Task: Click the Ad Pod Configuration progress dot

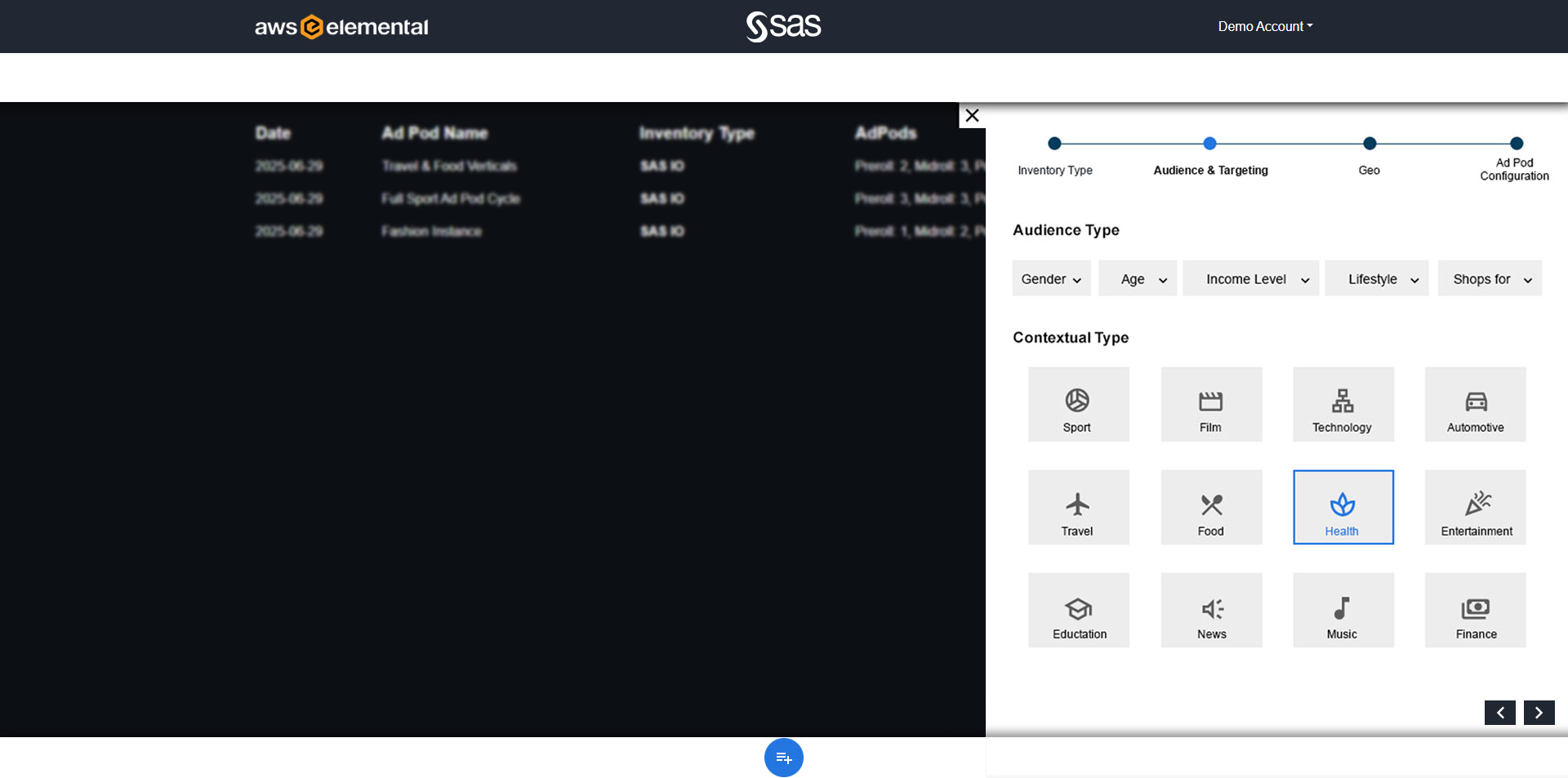Action: point(1517,144)
